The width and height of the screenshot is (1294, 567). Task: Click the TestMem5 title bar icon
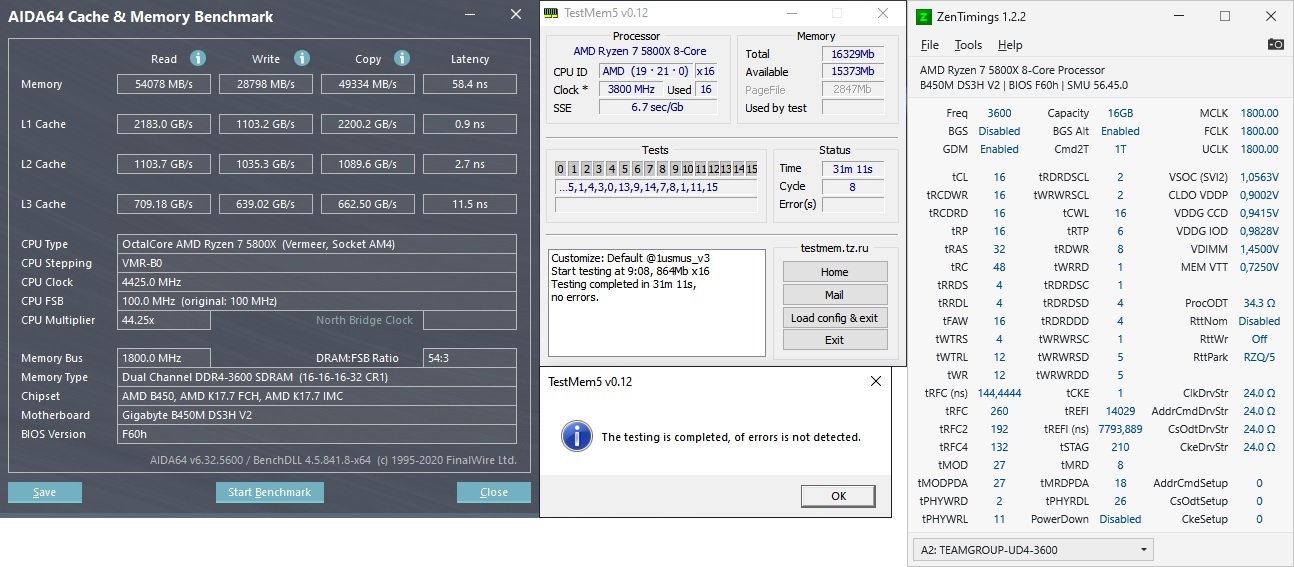[551, 13]
